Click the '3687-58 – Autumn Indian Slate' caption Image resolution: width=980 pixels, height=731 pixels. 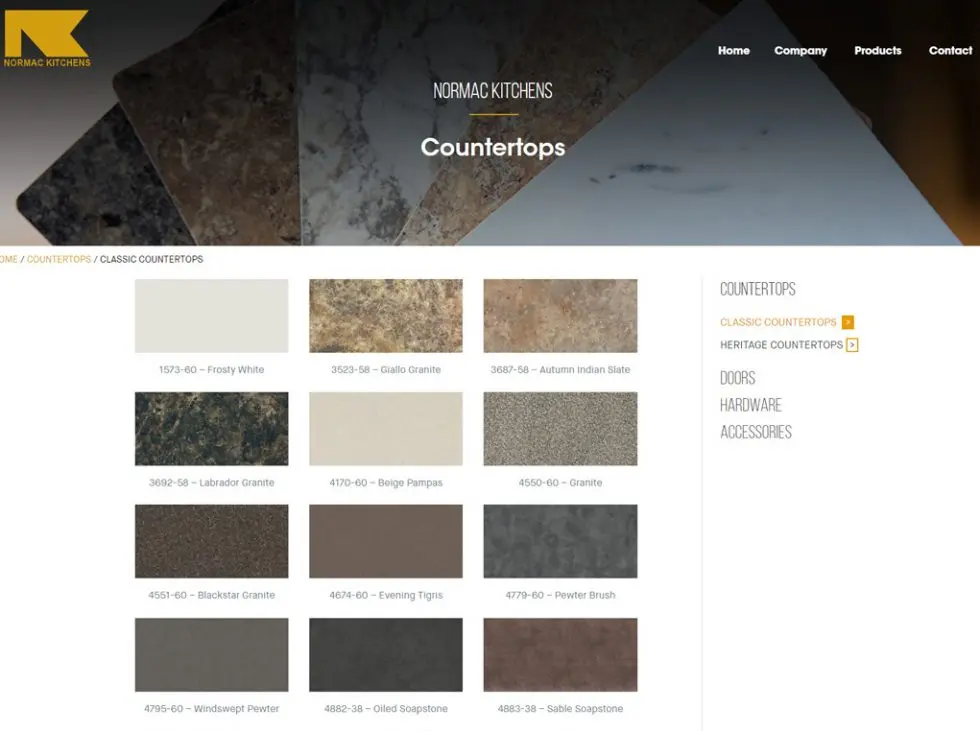(x=560, y=370)
